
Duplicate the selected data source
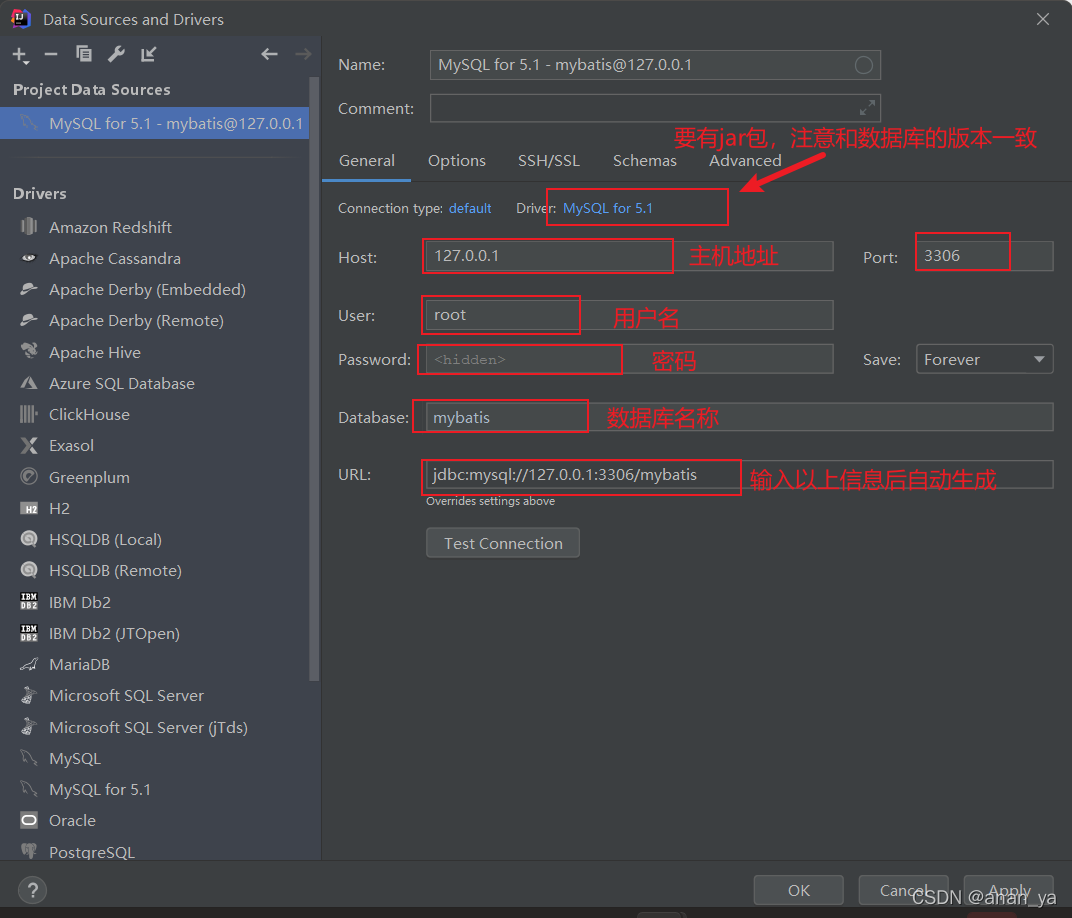click(x=83, y=54)
